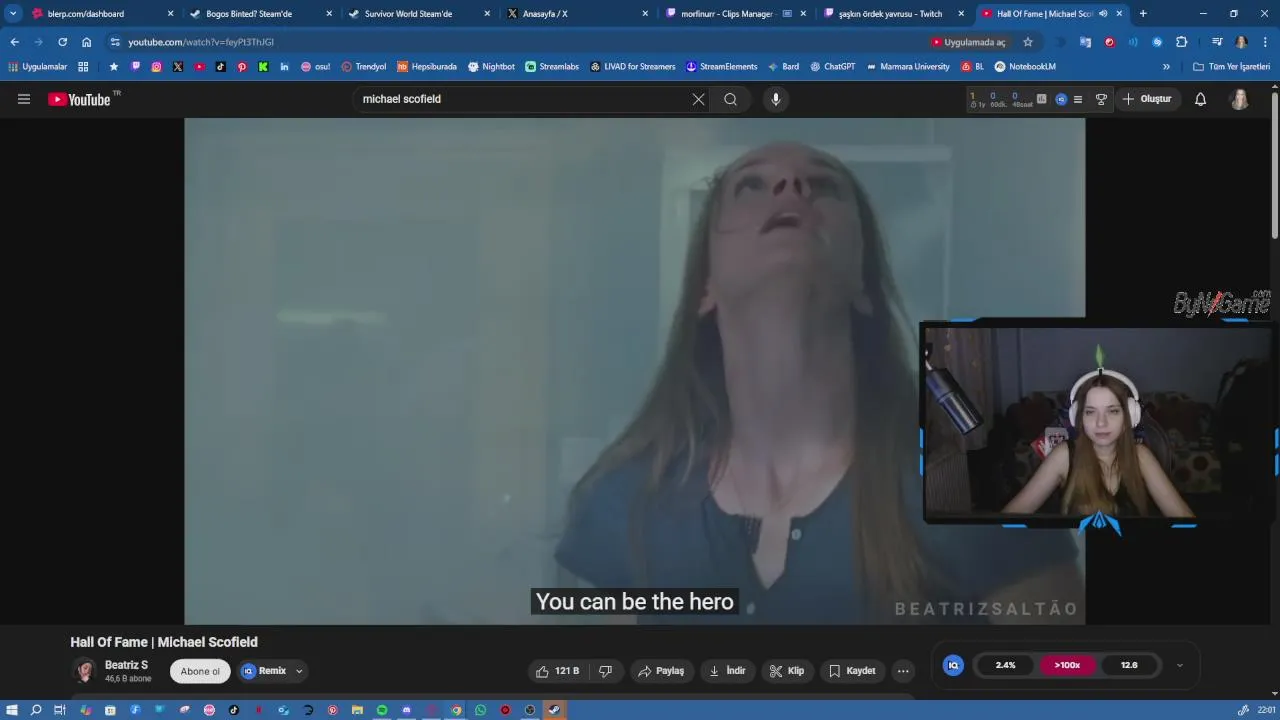Viewport: 1280px width, 720px height.
Task: Open Spotify from the taskbar
Action: point(382,710)
